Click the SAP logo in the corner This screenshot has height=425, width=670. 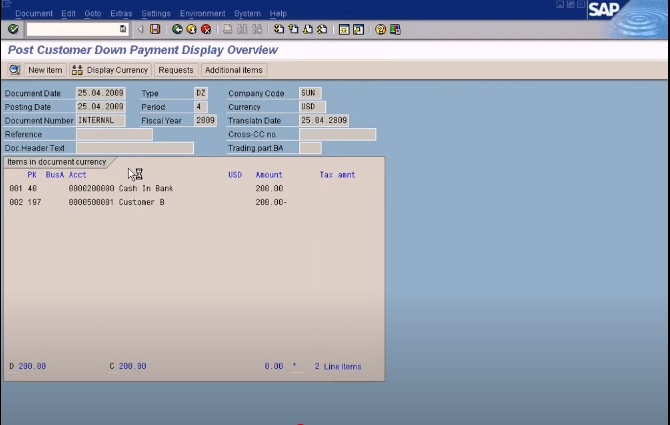click(x=604, y=9)
